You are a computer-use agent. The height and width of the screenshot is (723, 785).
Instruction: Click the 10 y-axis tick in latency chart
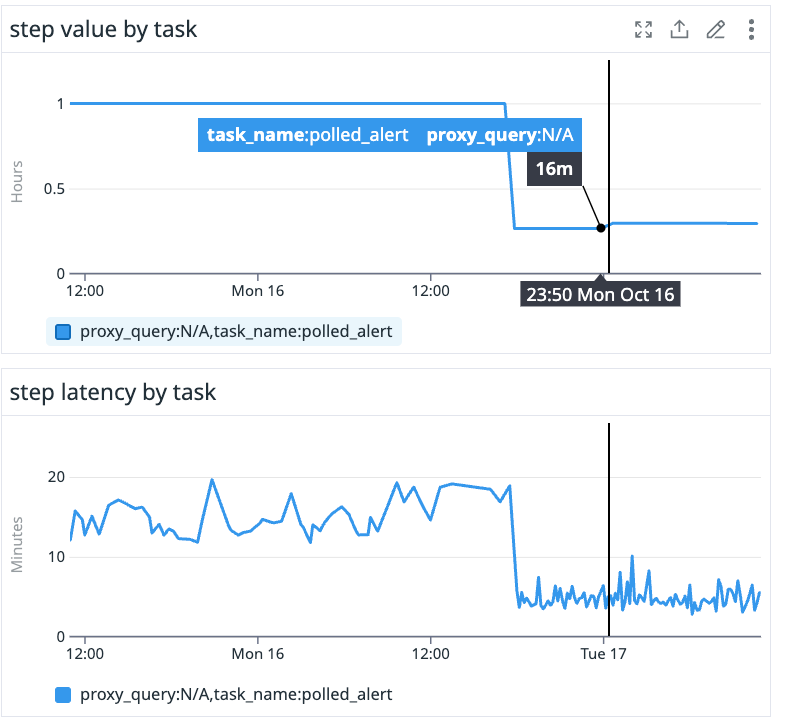tap(56, 557)
